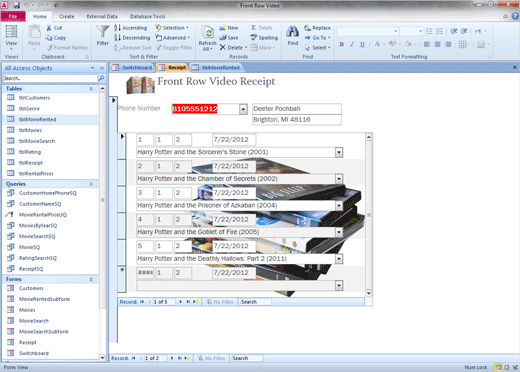Open the Phone Number combo box dropdown
520x372 pixels.
coord(243,109)
